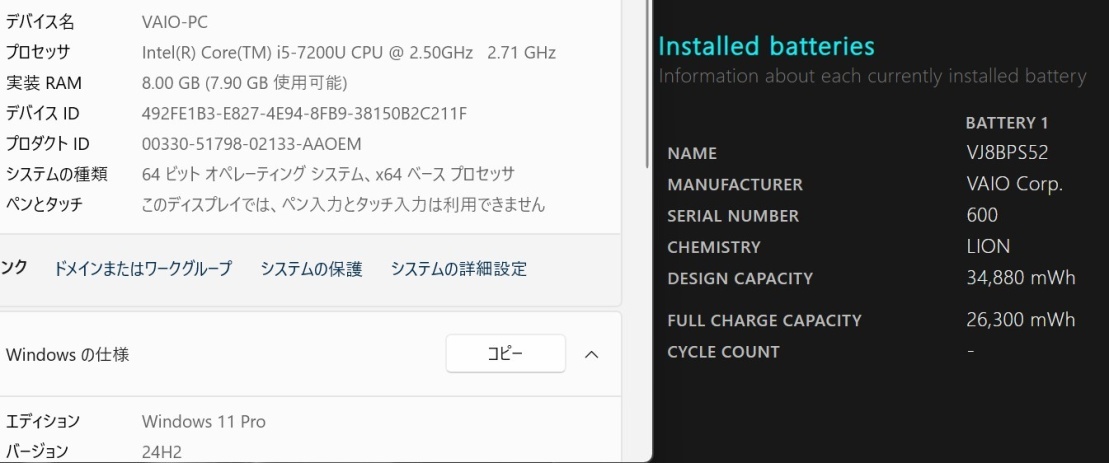Select battery name VJ8BPS52
The width and height of the screenshot is (1109, 463).
click(1007, 153)
